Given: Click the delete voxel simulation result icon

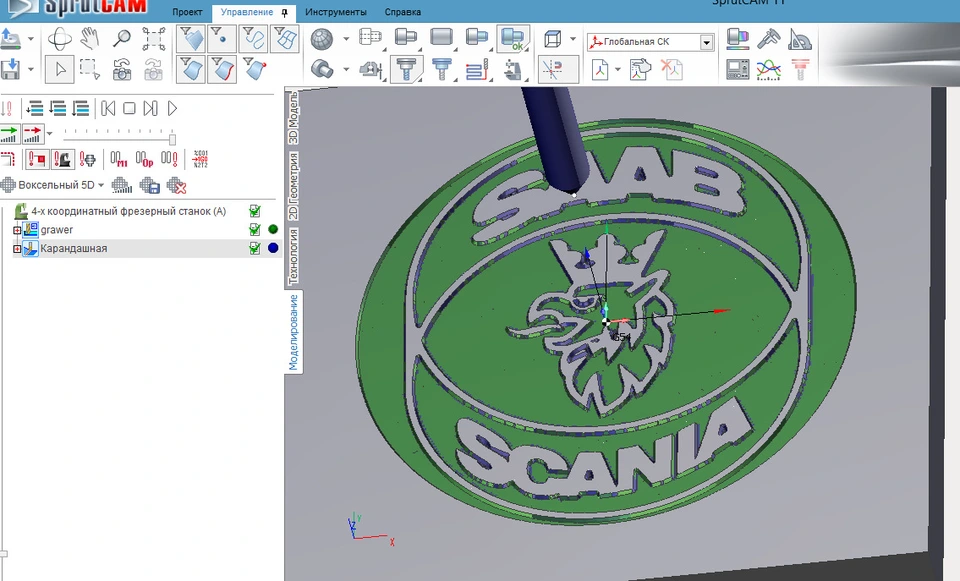Looking at the screenshot, I should [176, 185].
